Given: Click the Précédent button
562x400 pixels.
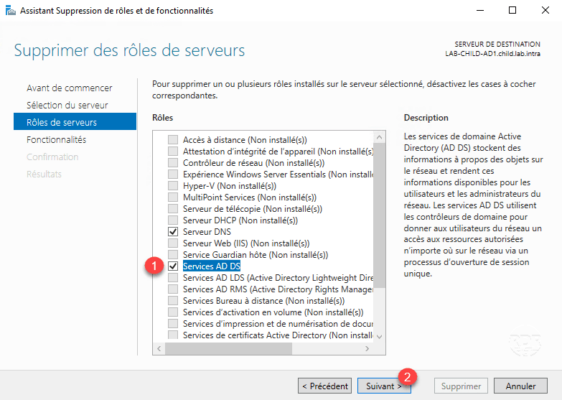Looking at the screenshot, I should (325, 386).
